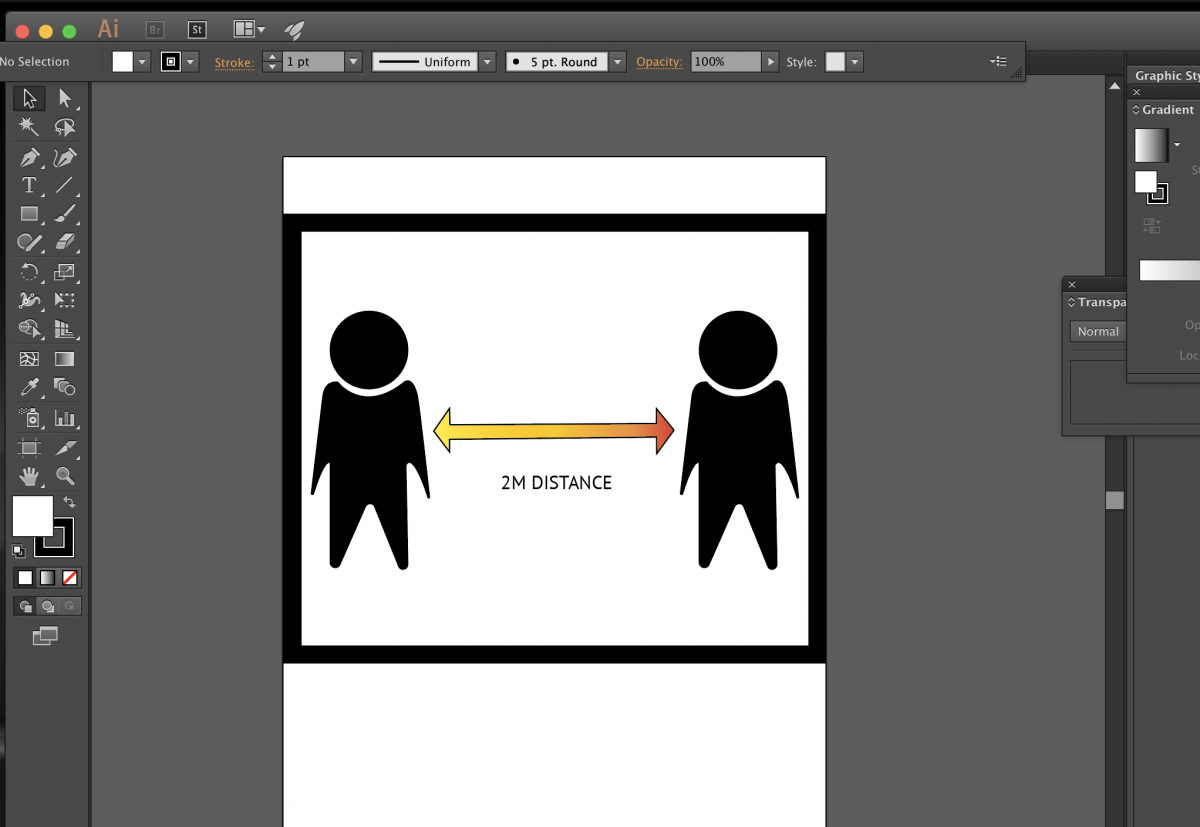Switch to the Gradient panel tab
Viewport: 1200px width, 827px height.
tap(1166, 110)
